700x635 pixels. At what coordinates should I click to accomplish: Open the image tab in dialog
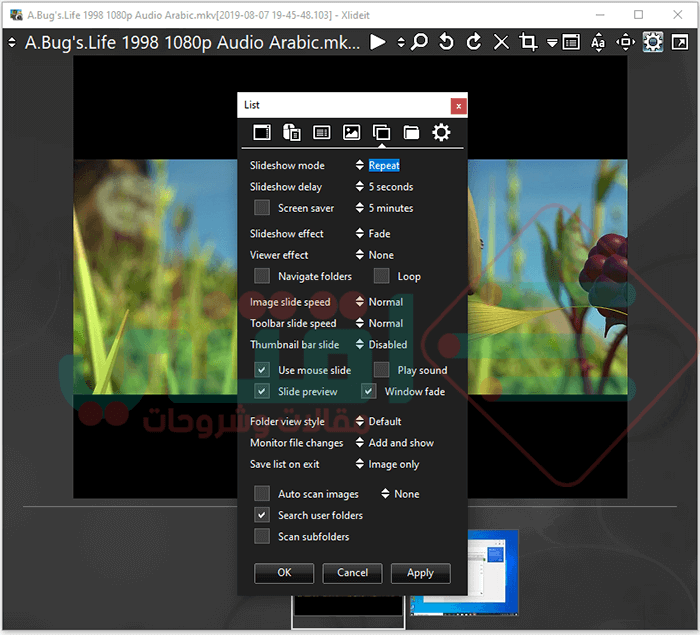pyautogui.click(x=351, y=133)
